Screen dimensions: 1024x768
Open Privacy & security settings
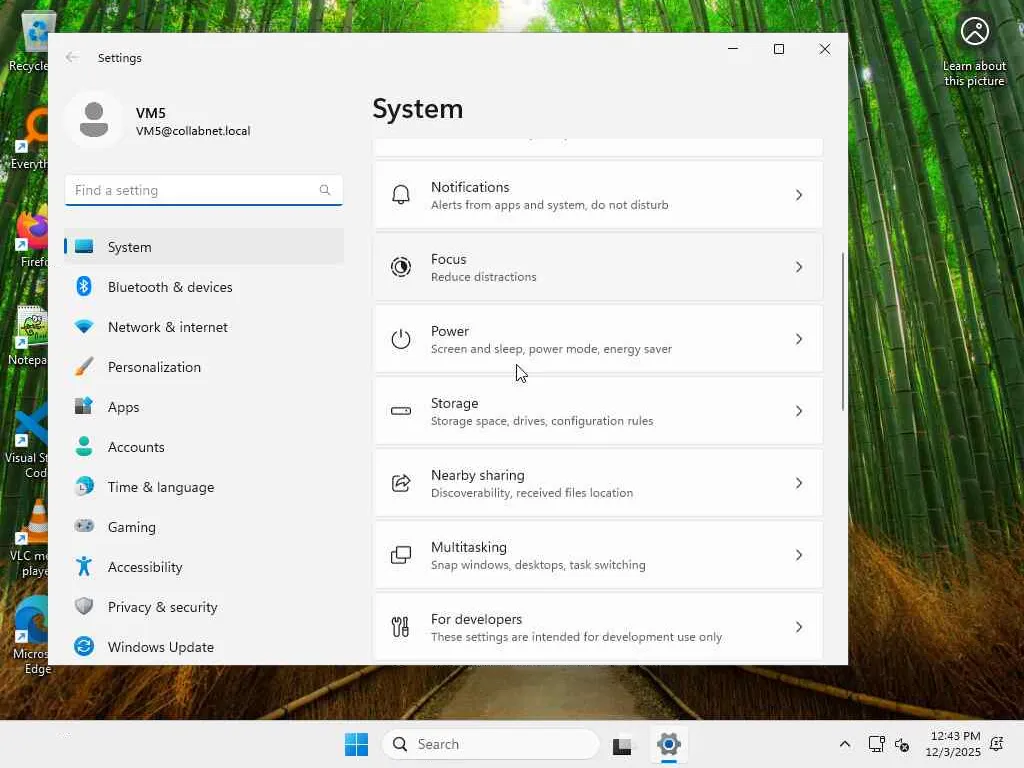pos(162,607)
